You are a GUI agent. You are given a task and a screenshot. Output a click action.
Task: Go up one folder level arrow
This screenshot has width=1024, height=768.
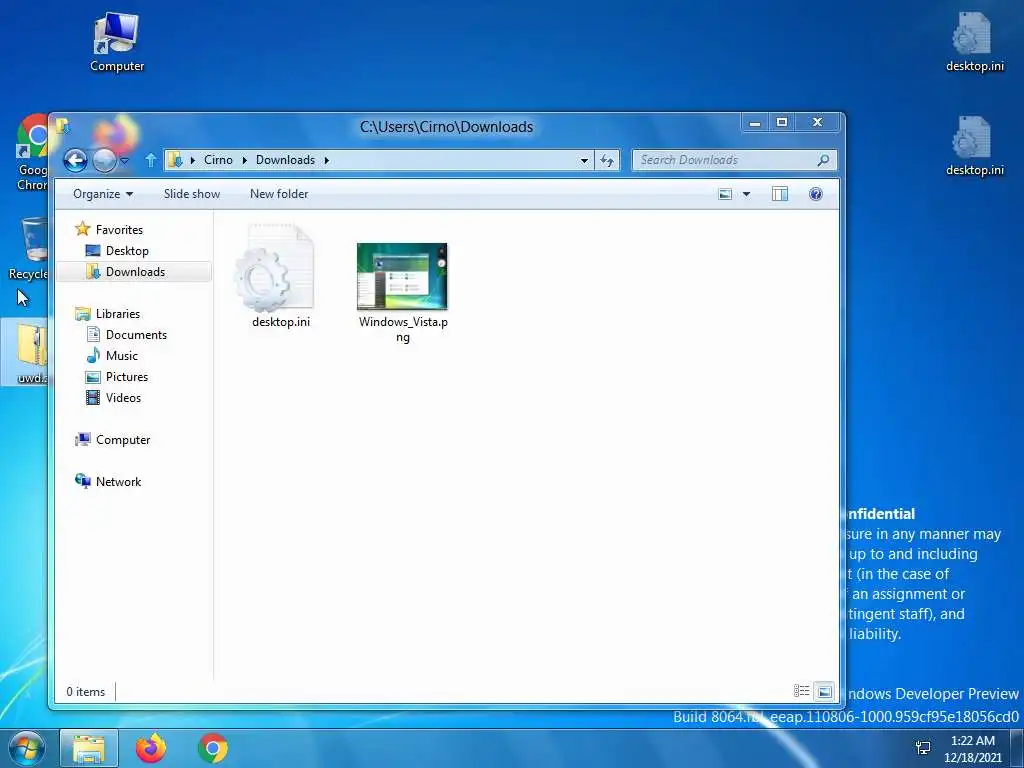(150, 160)
